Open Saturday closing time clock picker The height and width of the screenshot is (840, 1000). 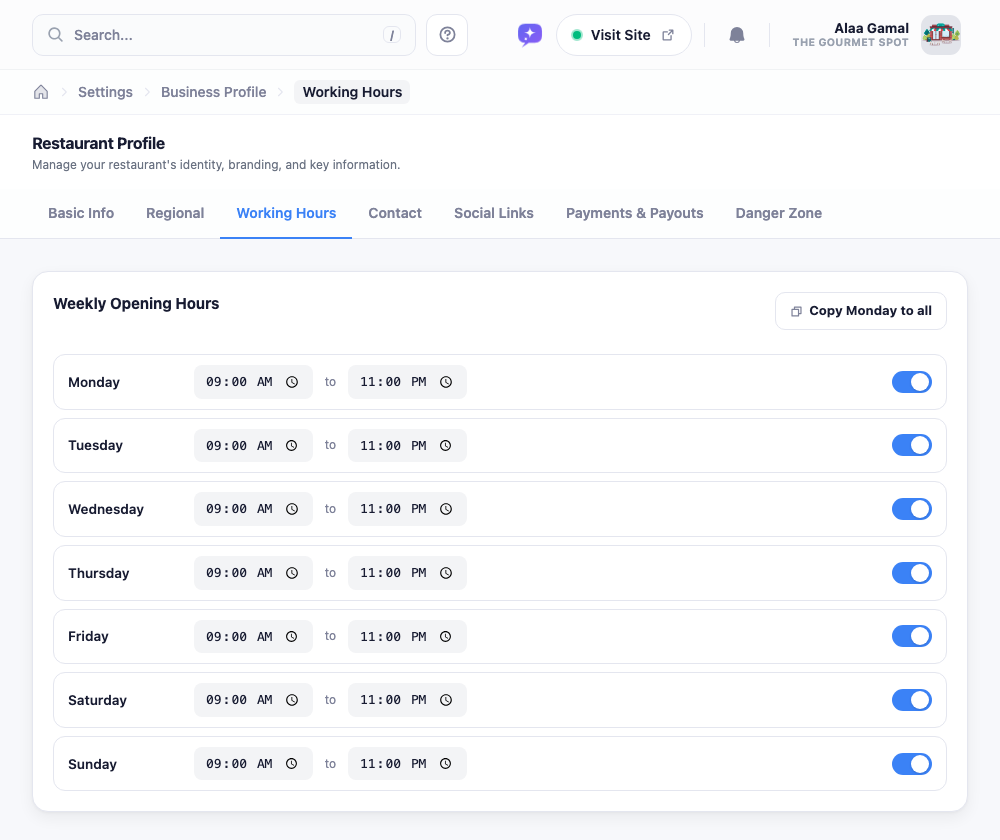[446, 700]
